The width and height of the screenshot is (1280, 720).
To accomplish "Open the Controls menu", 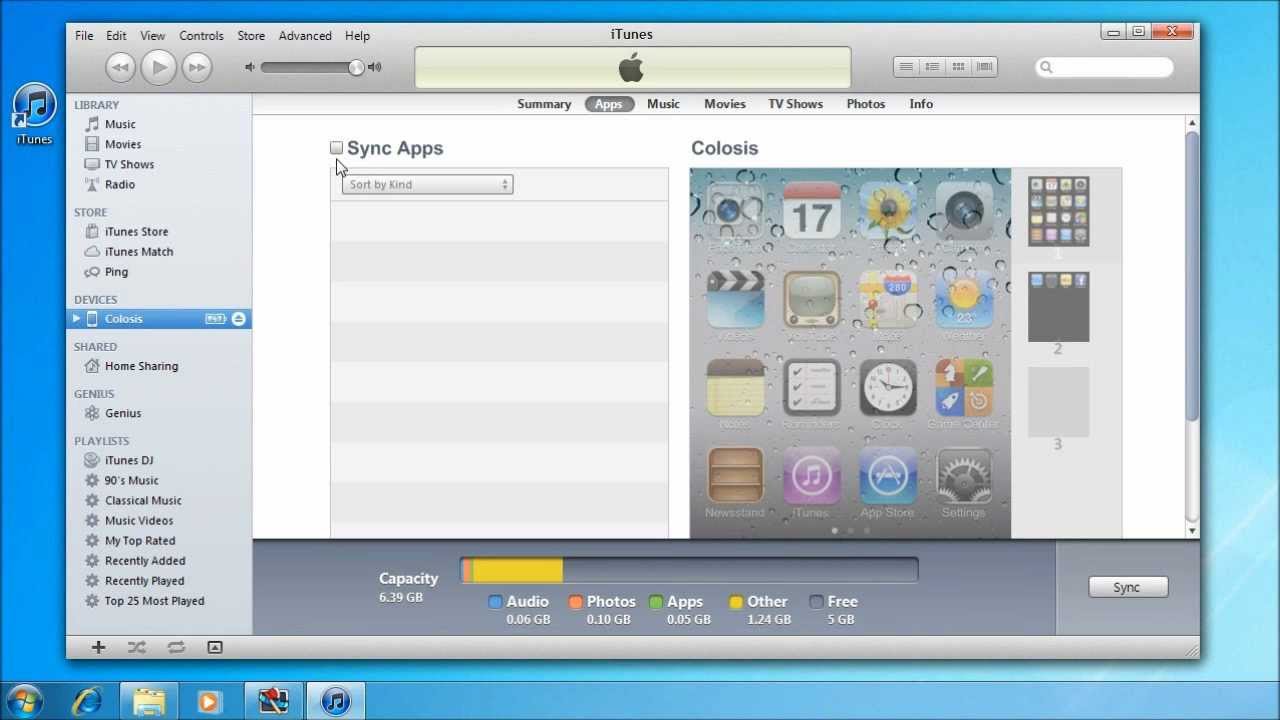I will 201,35.
